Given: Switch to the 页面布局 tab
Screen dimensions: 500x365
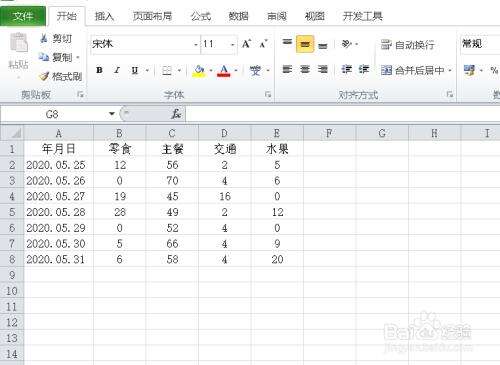Looking at the screenshot, I should (x=152, y=16).
